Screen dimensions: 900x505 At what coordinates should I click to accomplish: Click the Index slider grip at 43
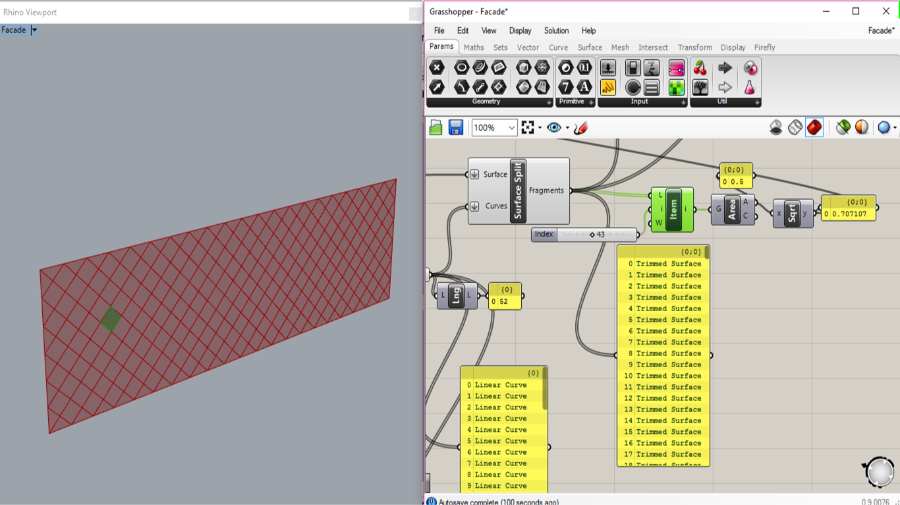click(592, 235)
